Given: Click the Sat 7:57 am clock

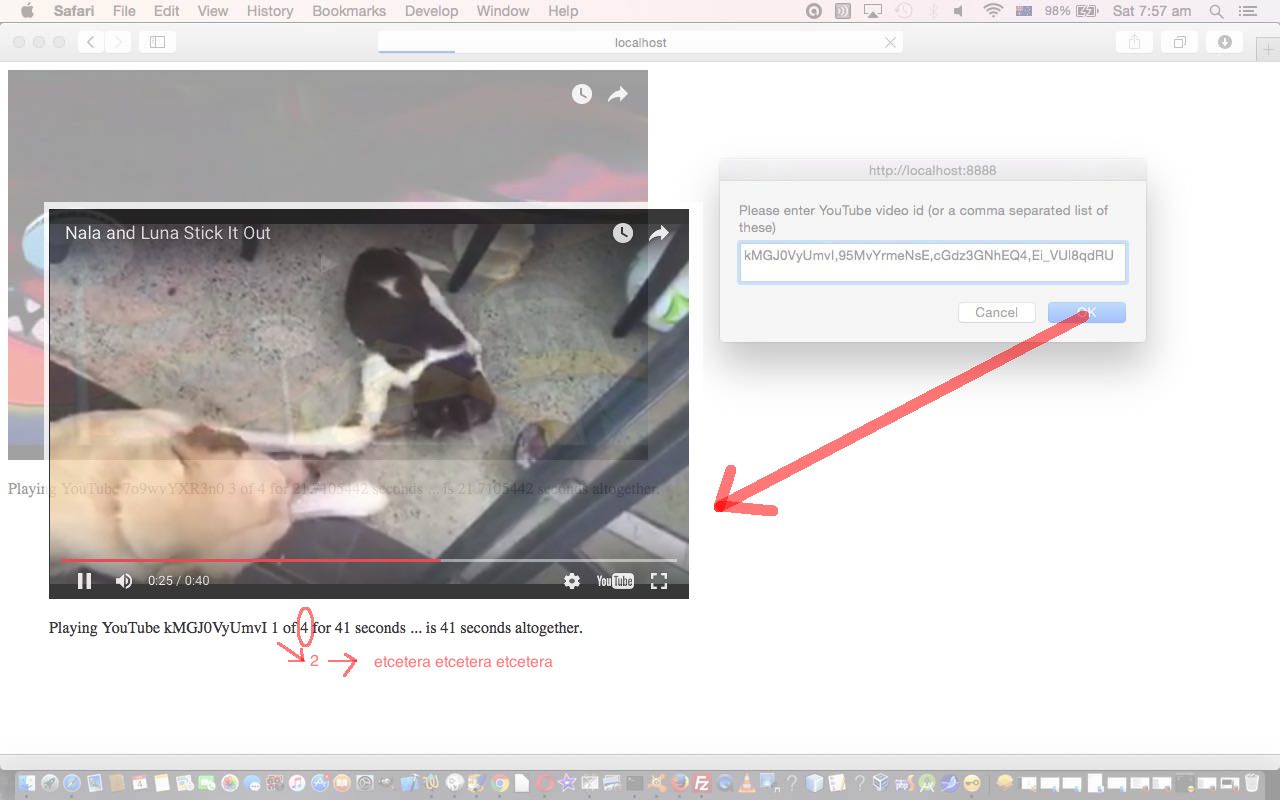Looking at the screenshot, I should 1152,11.
